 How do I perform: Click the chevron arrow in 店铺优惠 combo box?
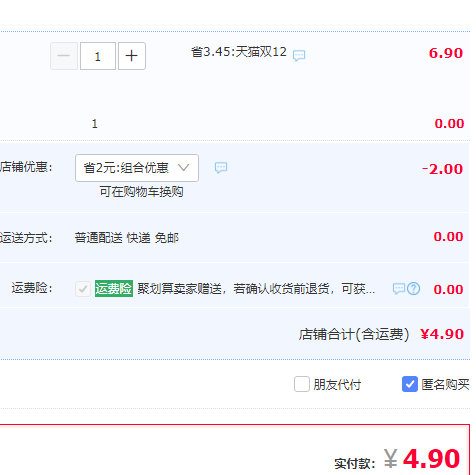(184, 167)
